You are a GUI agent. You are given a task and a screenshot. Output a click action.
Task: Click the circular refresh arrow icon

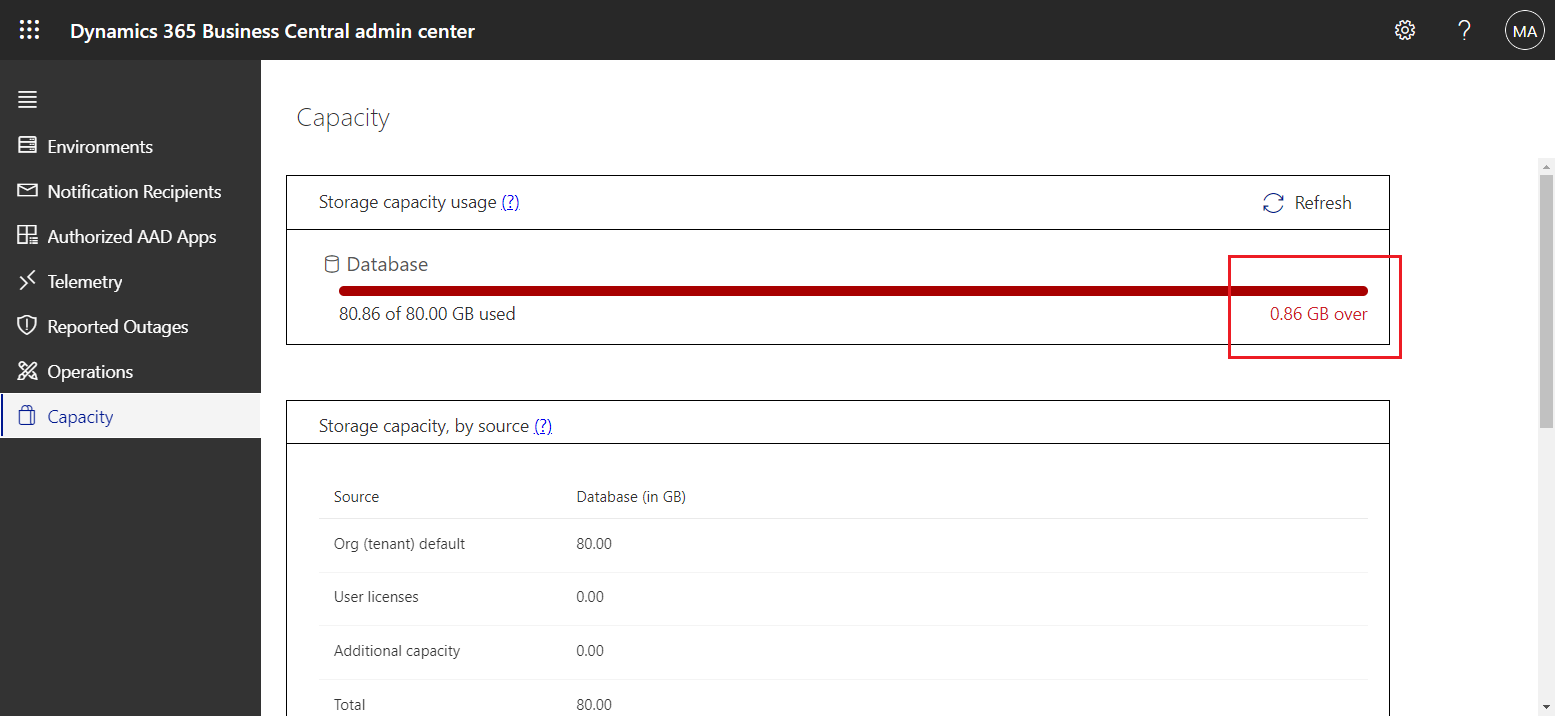[1271, 202]
